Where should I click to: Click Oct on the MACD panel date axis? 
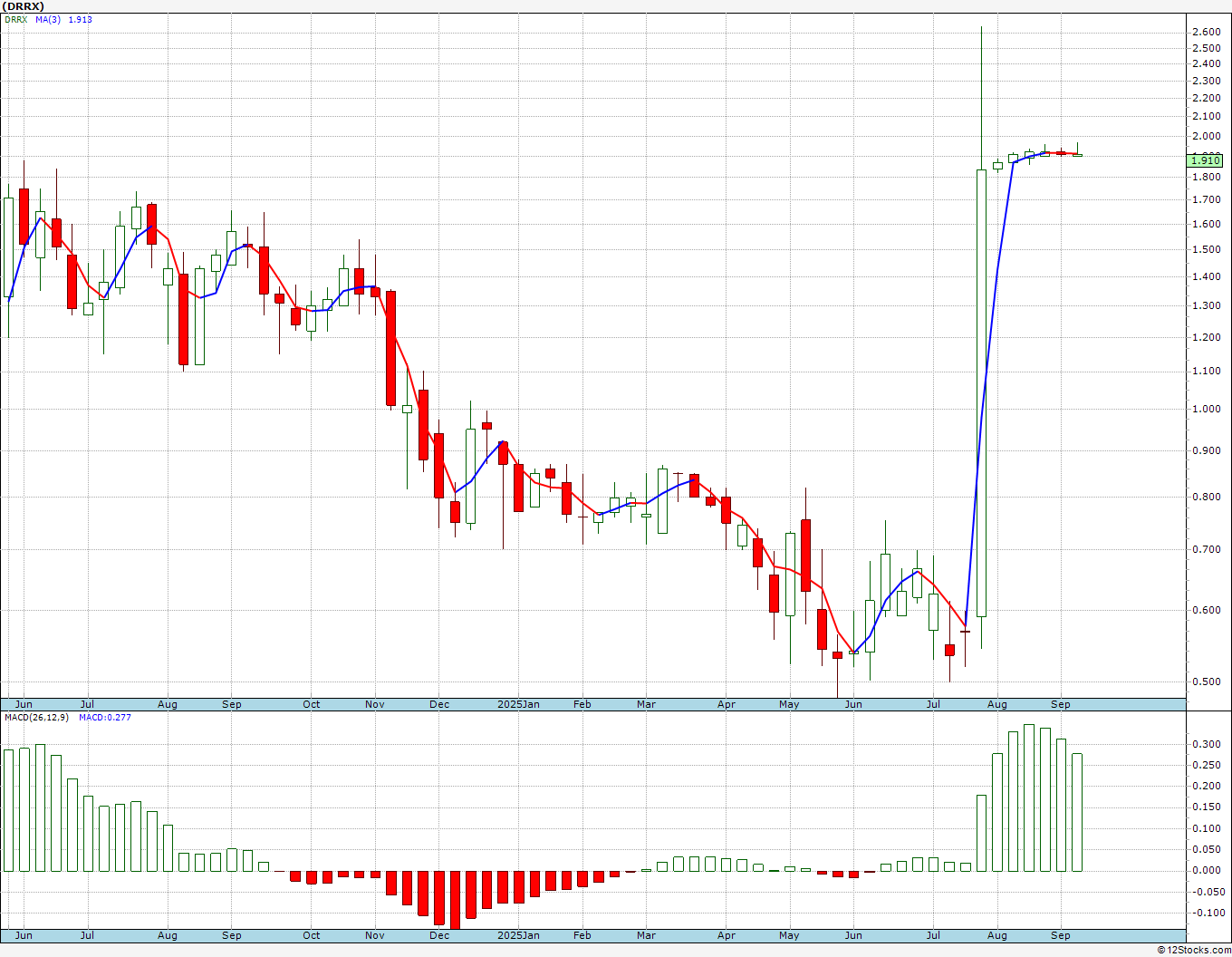click(312, 935)
